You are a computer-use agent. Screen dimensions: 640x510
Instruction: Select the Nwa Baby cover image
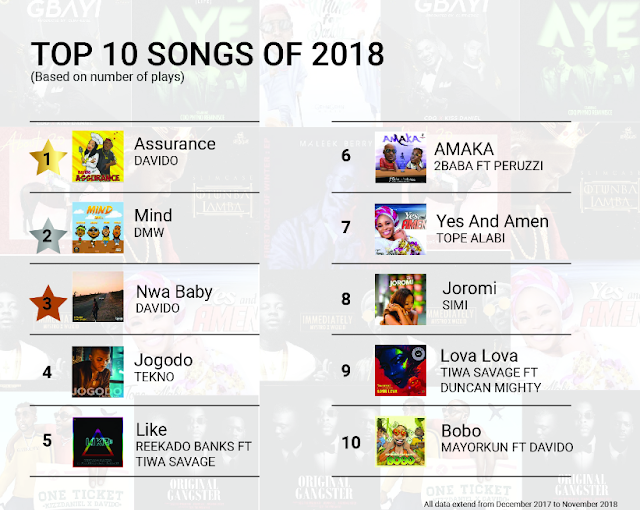tap(98, 297)
